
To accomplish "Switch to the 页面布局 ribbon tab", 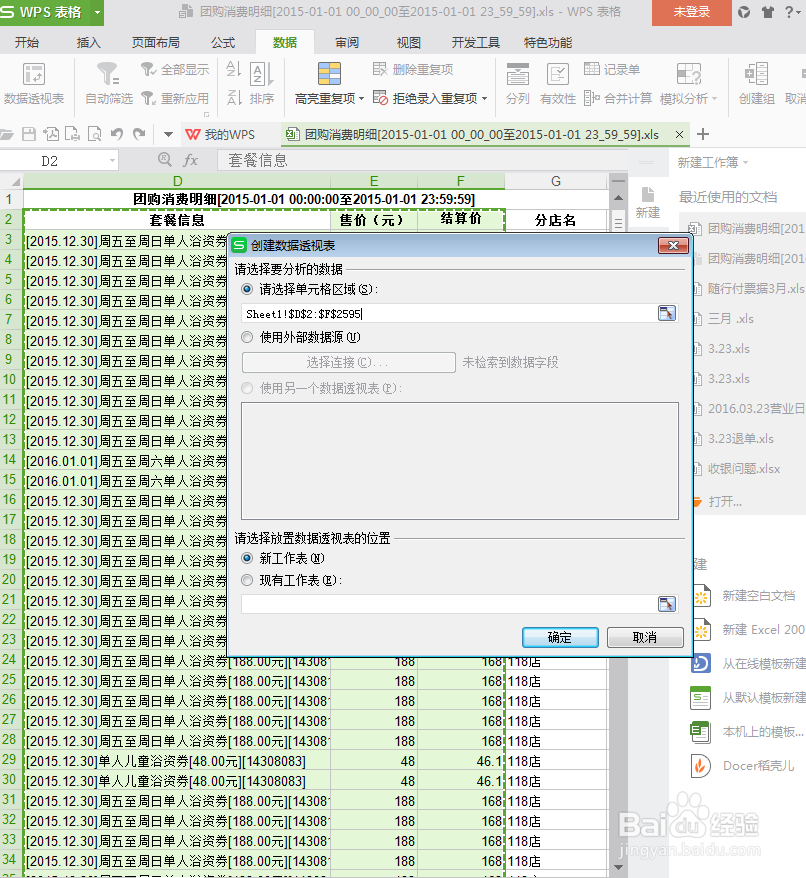I will point(155,43).
